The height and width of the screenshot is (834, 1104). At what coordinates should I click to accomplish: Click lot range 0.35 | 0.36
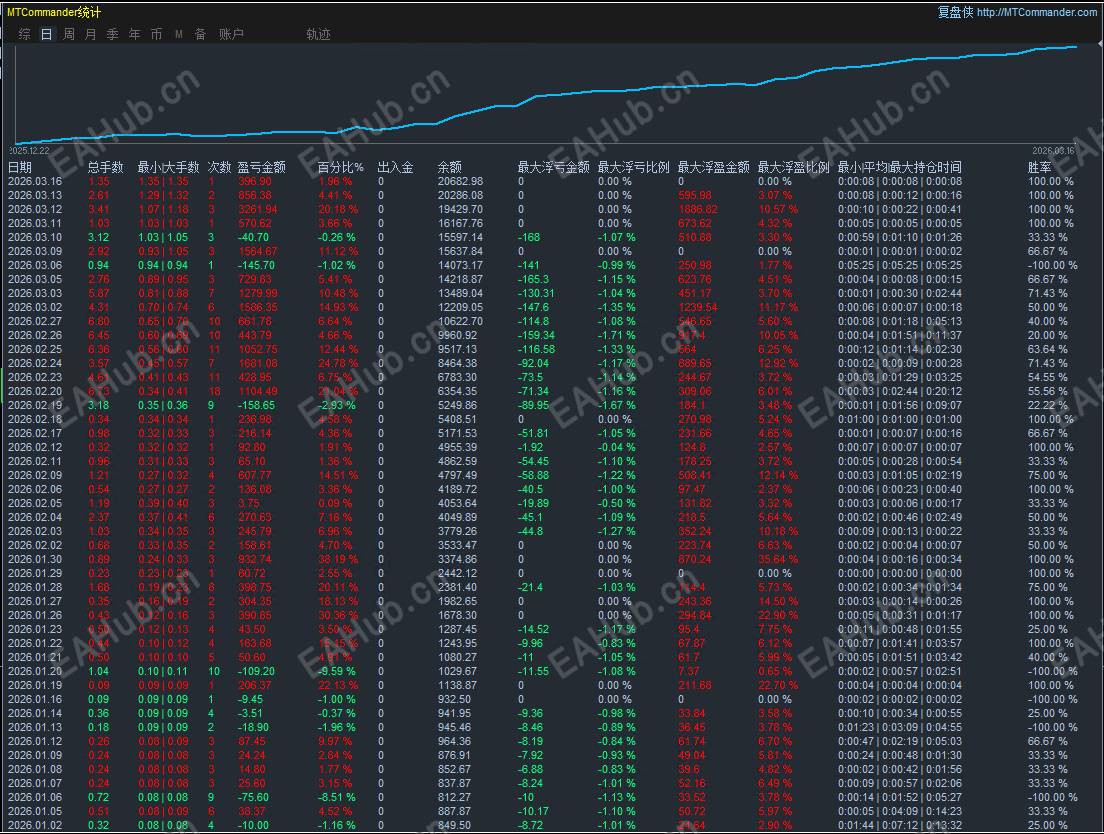click(x=163, y=405)
